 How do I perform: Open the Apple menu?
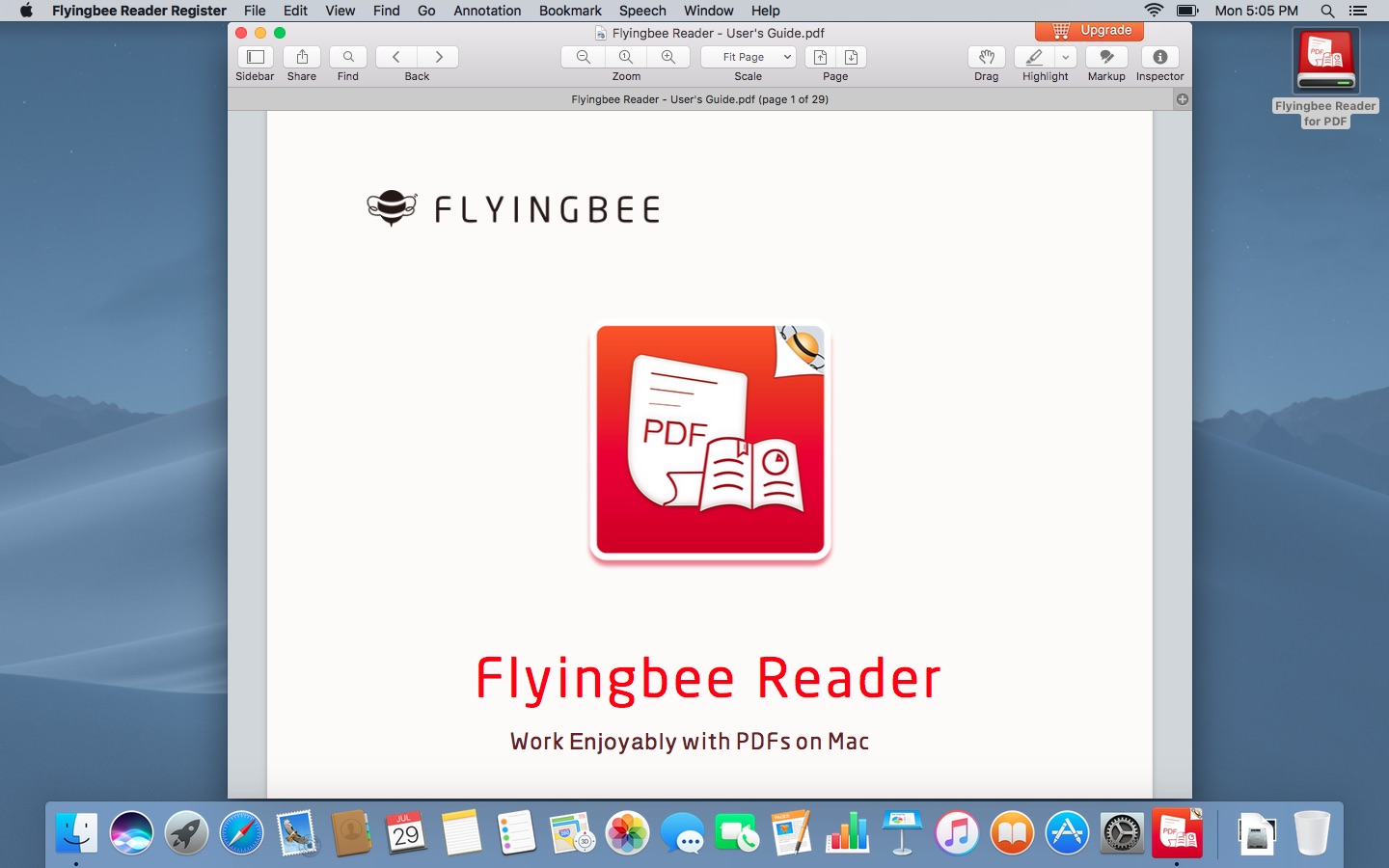(x=26, y=11)
